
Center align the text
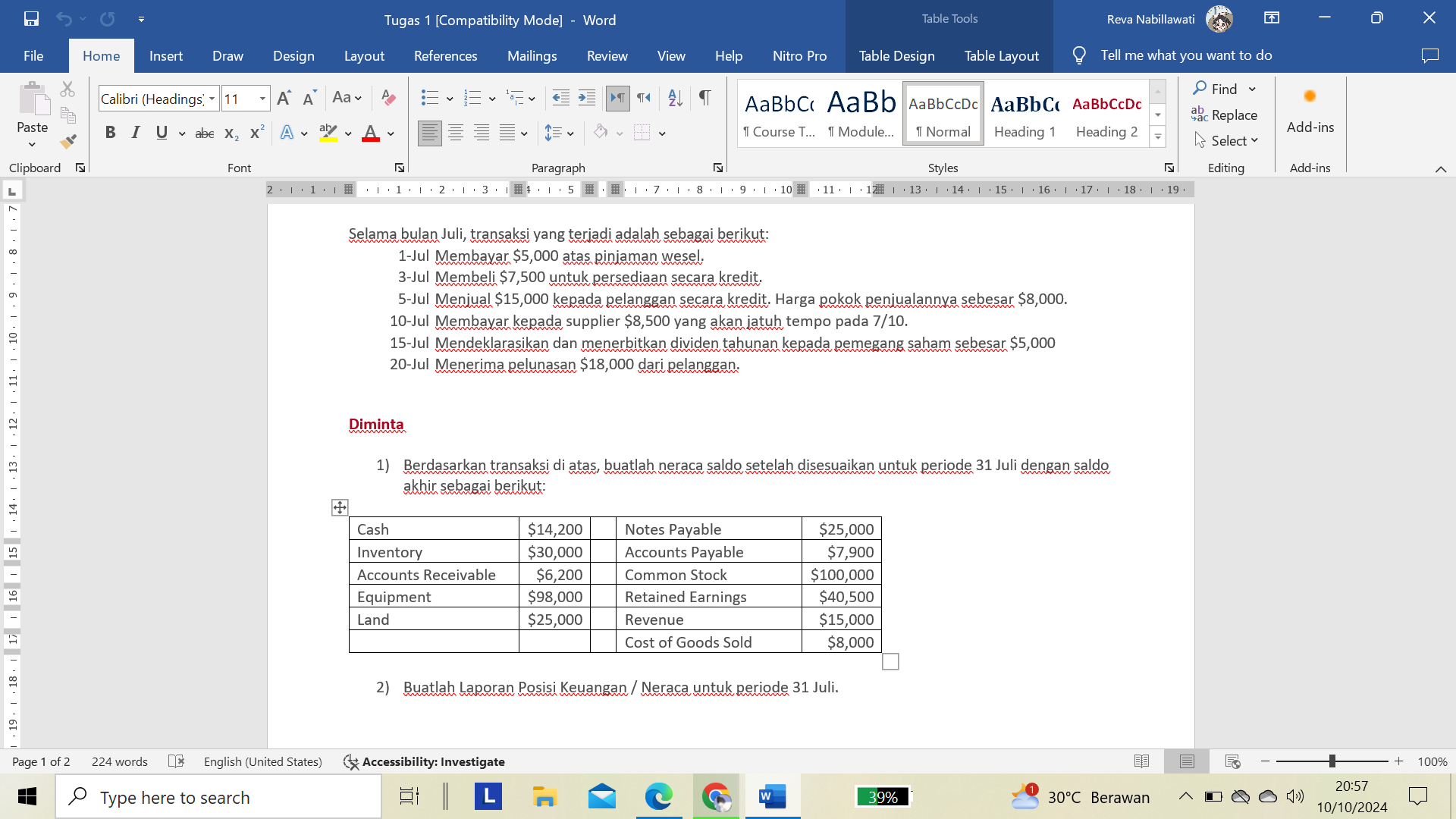456,133
